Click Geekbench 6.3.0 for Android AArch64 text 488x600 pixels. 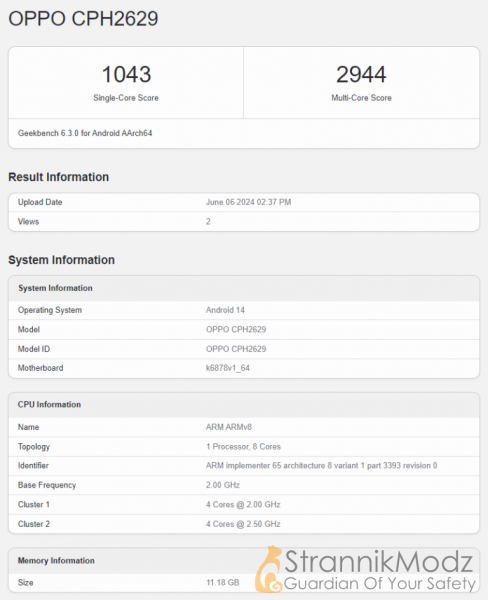85,133
